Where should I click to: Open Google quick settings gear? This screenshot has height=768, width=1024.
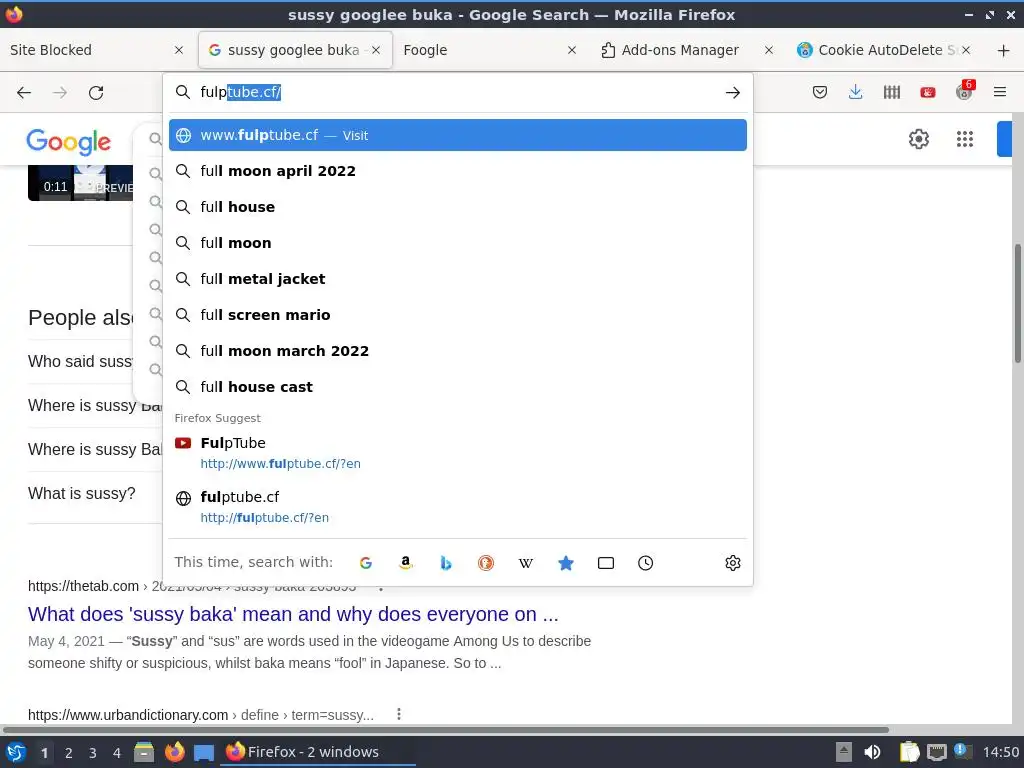point(919,139)
